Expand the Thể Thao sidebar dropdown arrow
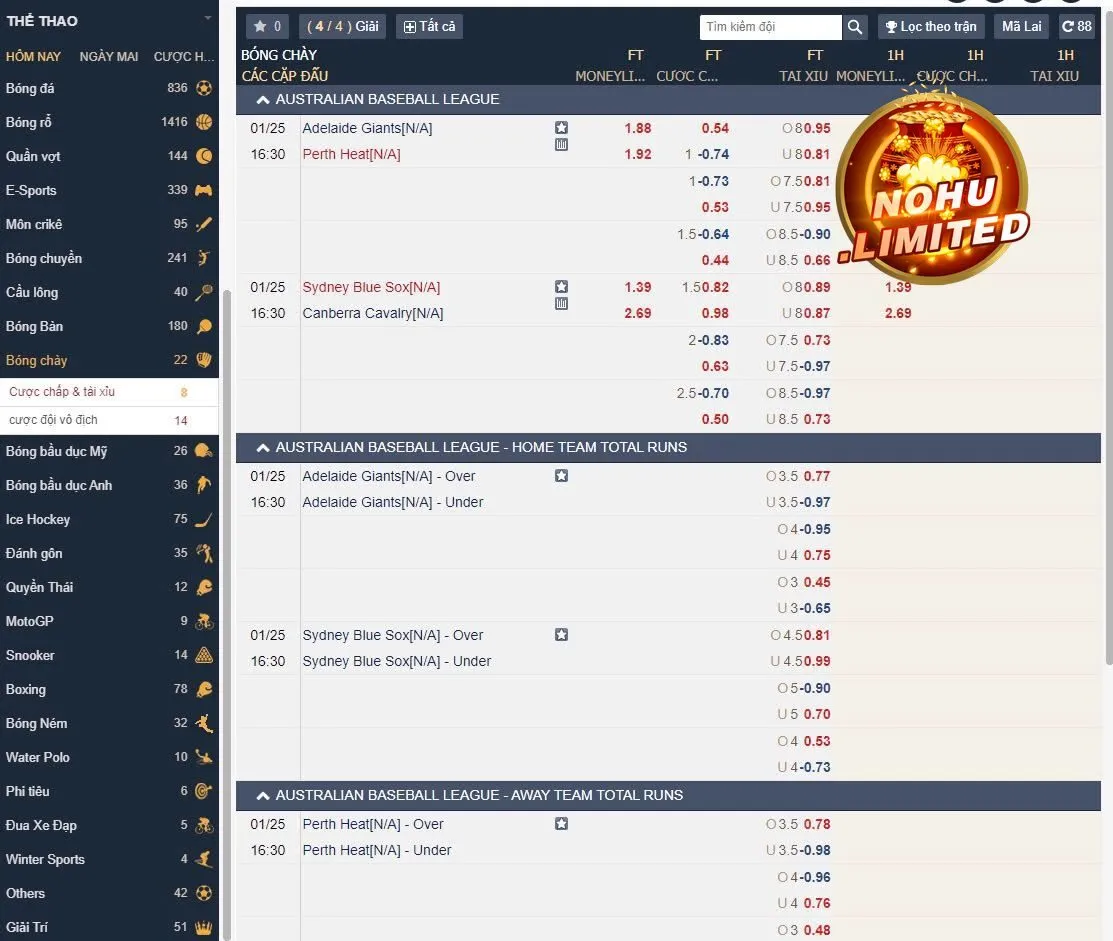1113x941 pixels. point(207,18)
